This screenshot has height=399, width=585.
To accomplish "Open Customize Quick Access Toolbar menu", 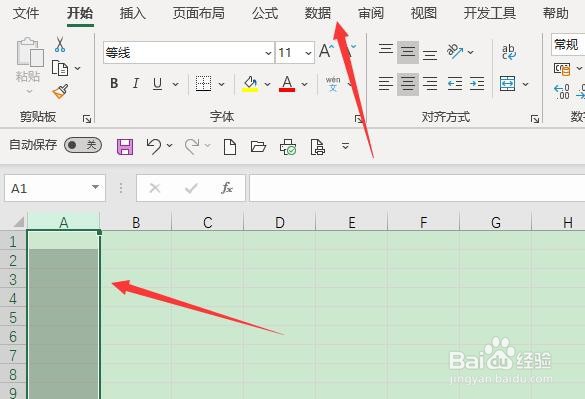I will pos(345,146).
